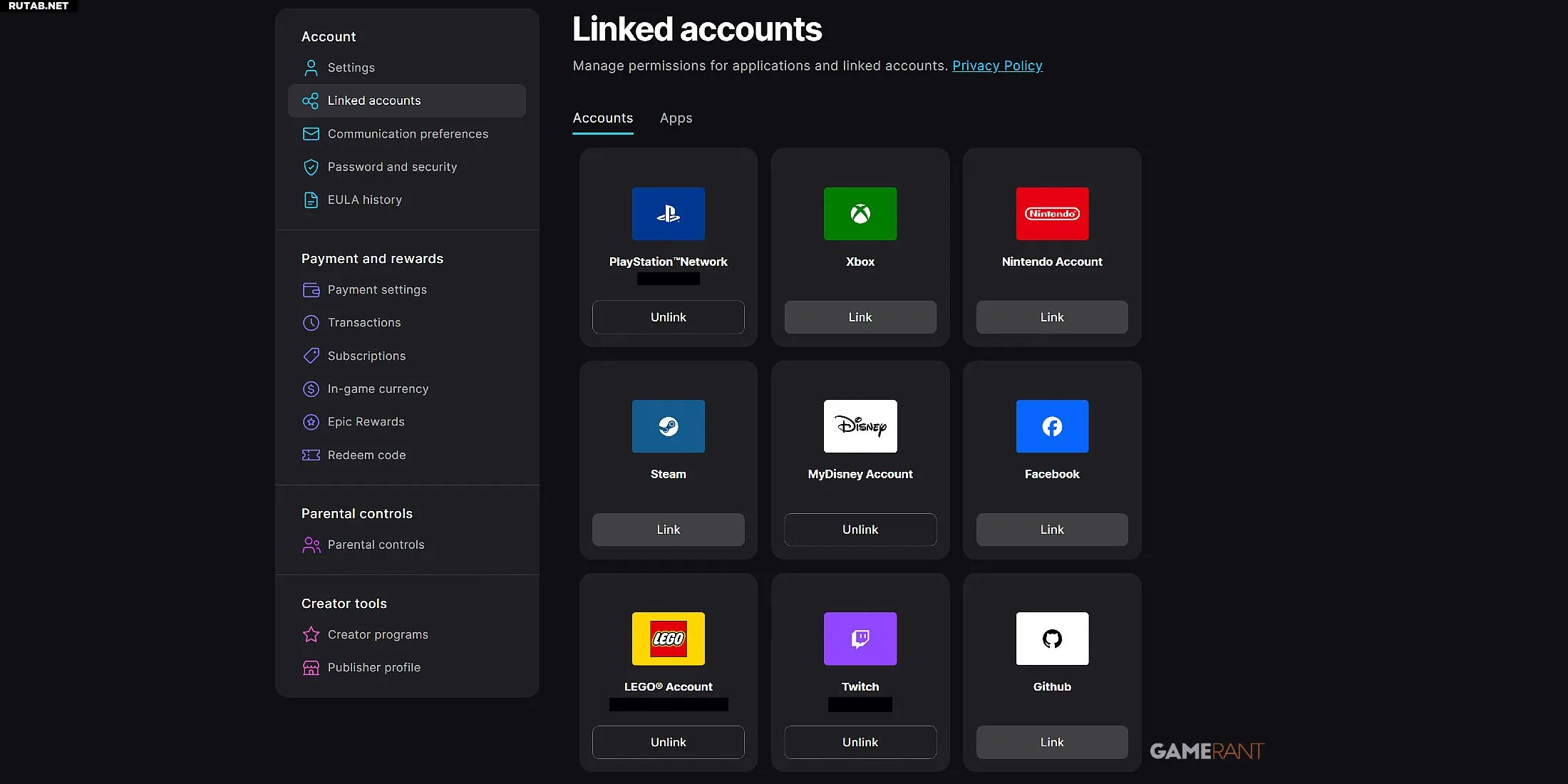1568x784 pixels.
Task: Click the 'MyDisney Account' card label
Action: (x=860, y=474)
